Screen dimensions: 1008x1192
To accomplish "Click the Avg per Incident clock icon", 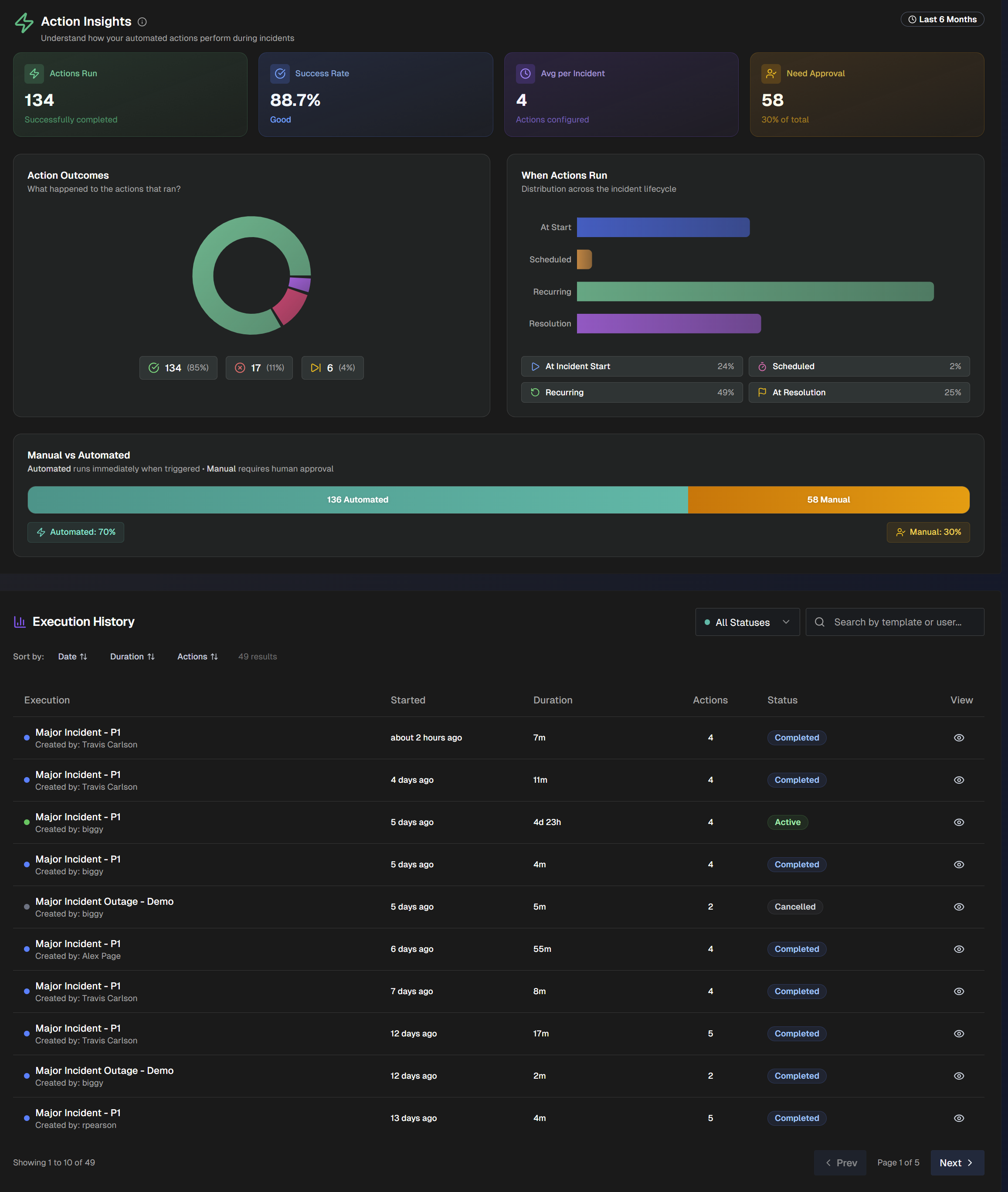I will [526, 73].
